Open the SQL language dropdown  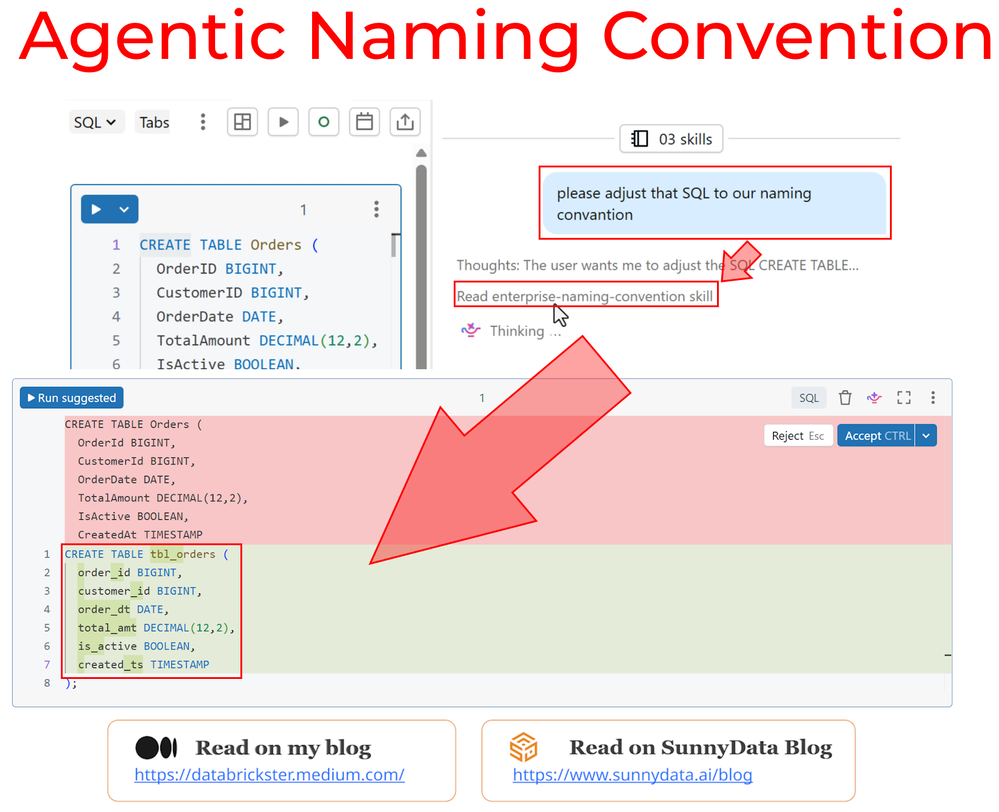click(x=95, y=122)
